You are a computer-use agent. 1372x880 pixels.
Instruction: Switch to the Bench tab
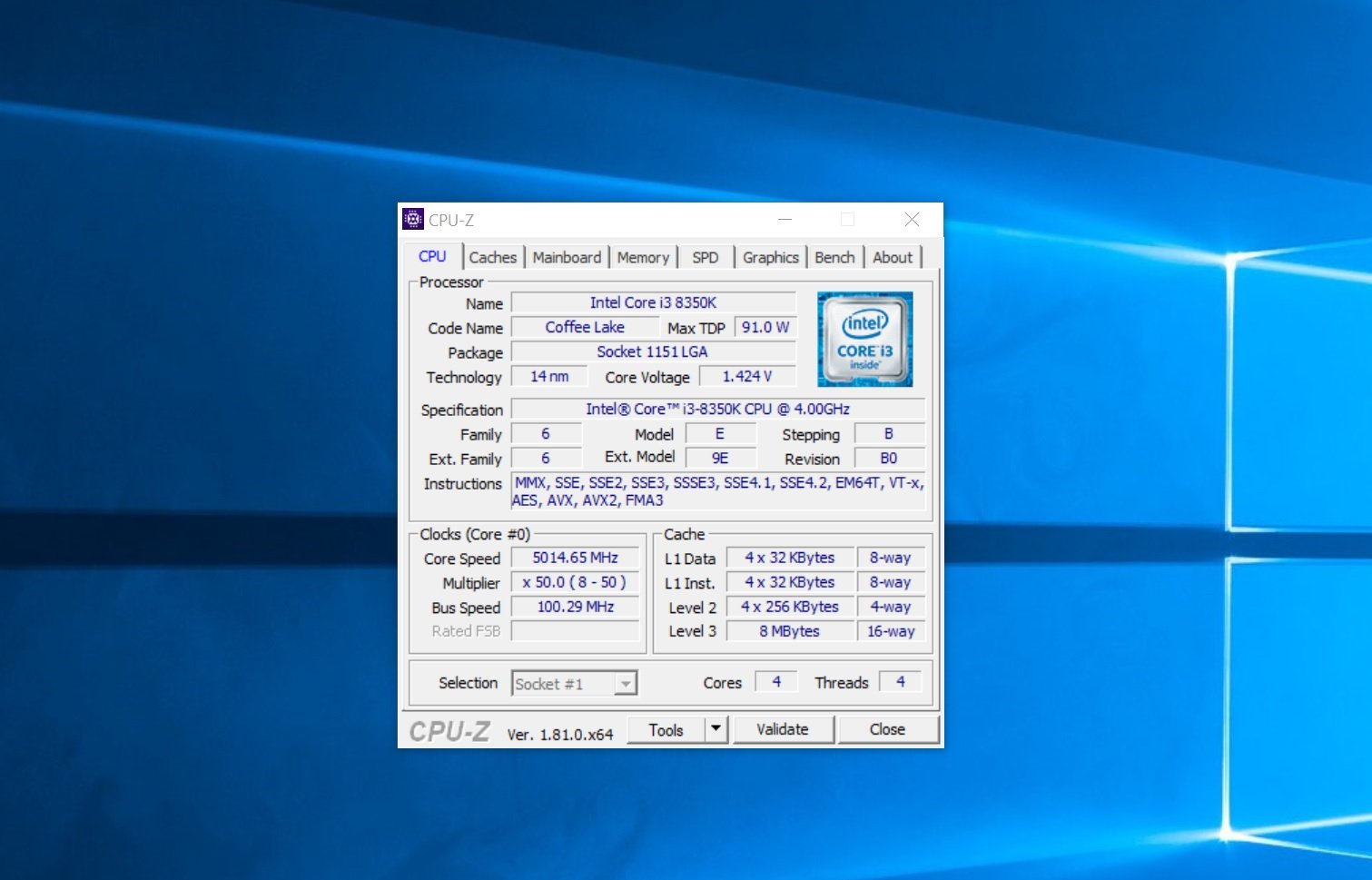834,258
